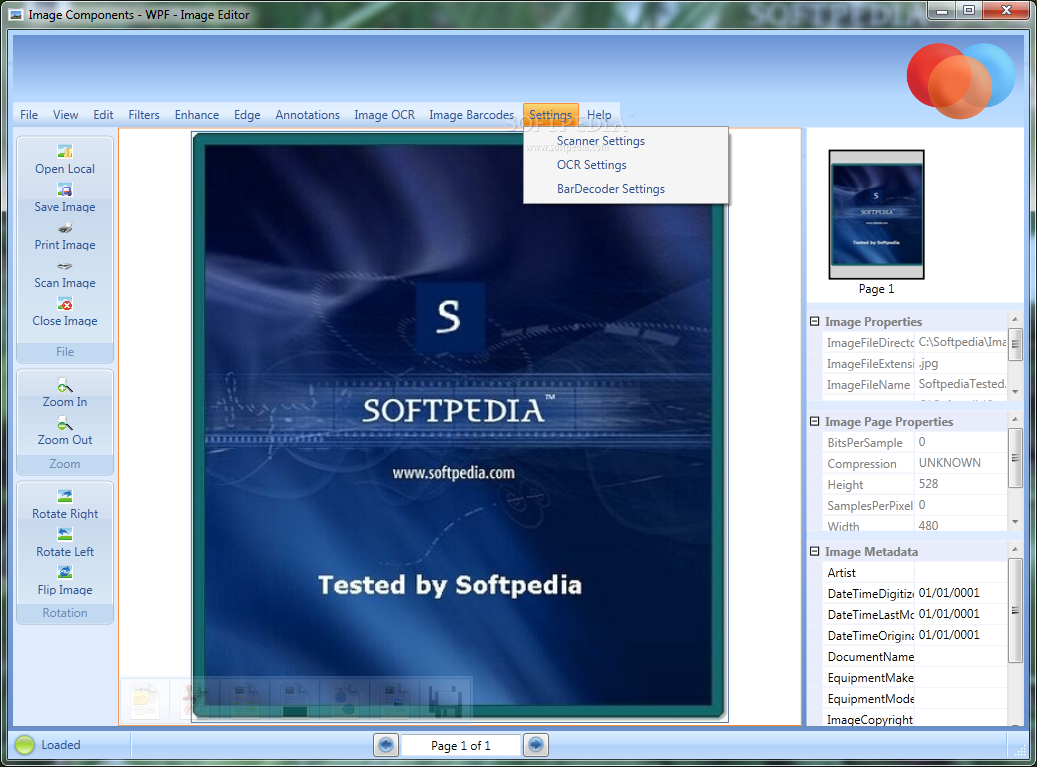Viewport: 1037px width, 767px height.
Task: Click the Rotate Left icon
Action: pyautogui.click(x=65, y=534)
